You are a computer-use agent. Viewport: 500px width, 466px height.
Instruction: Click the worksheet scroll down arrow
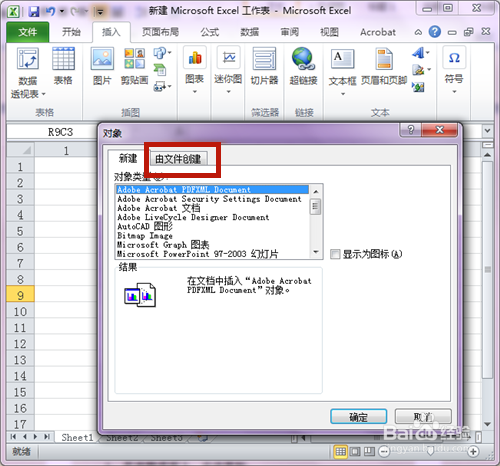click(x=487, y=424)
